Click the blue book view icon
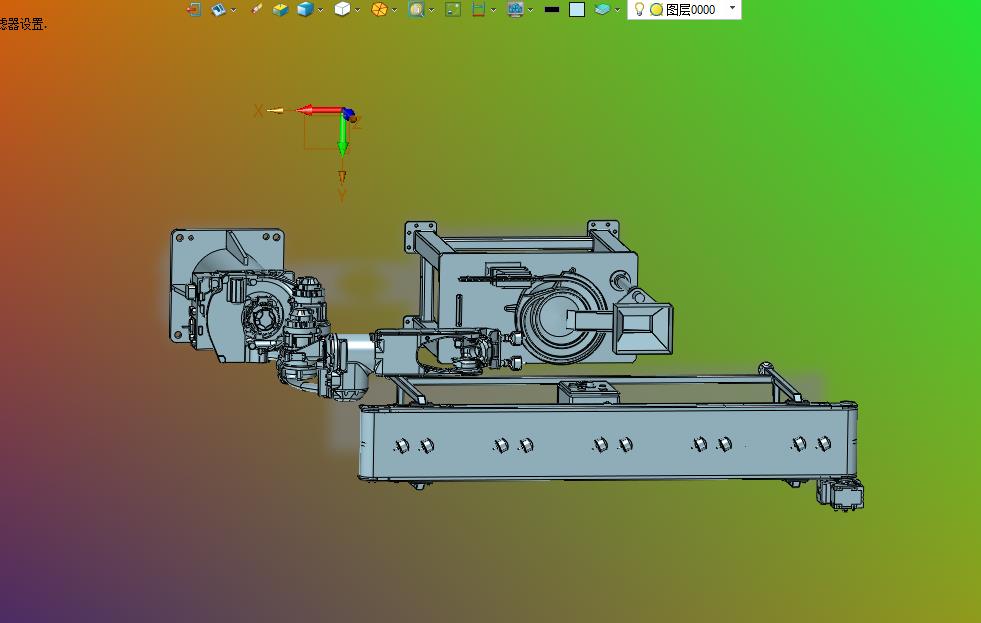The image size is (981, 623). pos(218,9)
